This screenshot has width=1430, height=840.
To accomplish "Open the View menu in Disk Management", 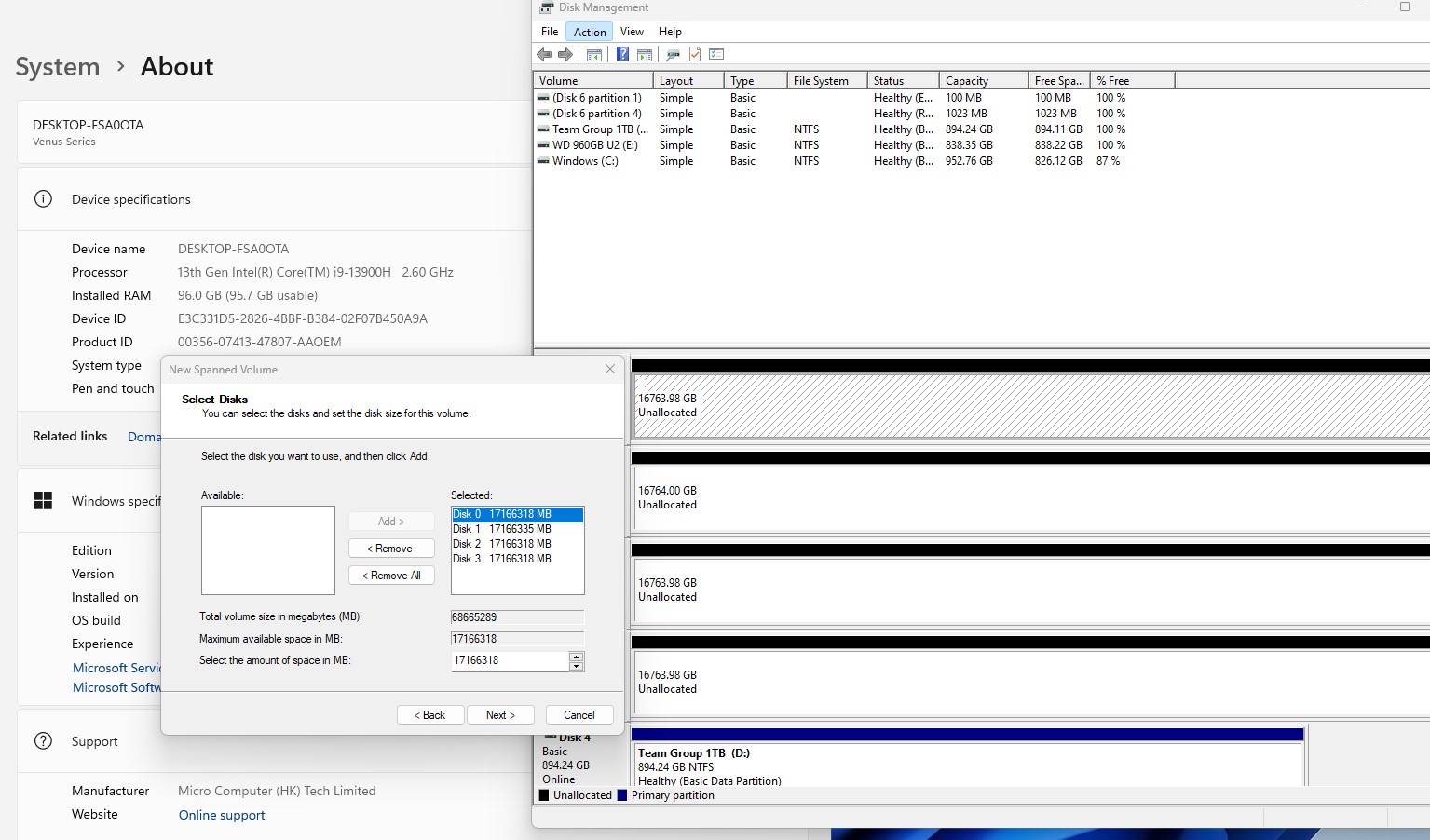I will pos(632,32).
